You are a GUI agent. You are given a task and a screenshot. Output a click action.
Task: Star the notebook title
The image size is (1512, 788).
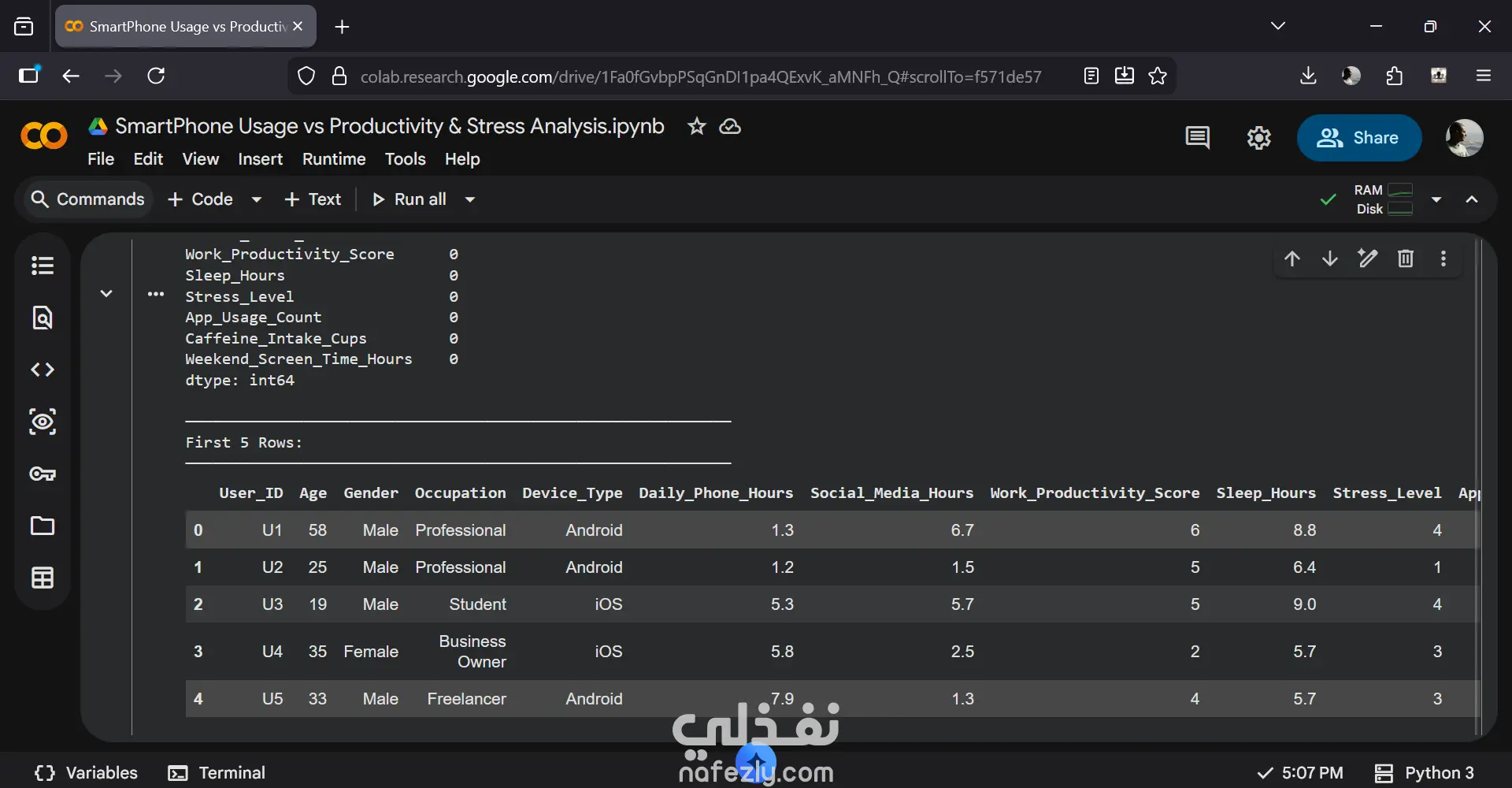click(696, 126)
